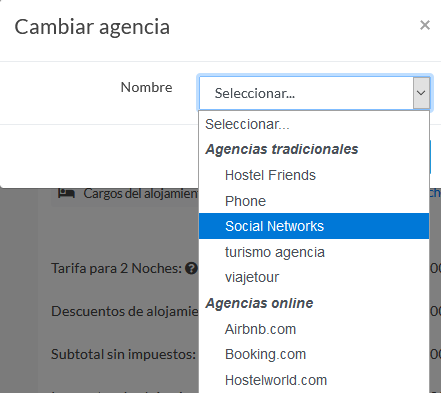This screenshot has width=441, height=393.
Task: Select Hostel Friends agency
Action: coord(314,175)
